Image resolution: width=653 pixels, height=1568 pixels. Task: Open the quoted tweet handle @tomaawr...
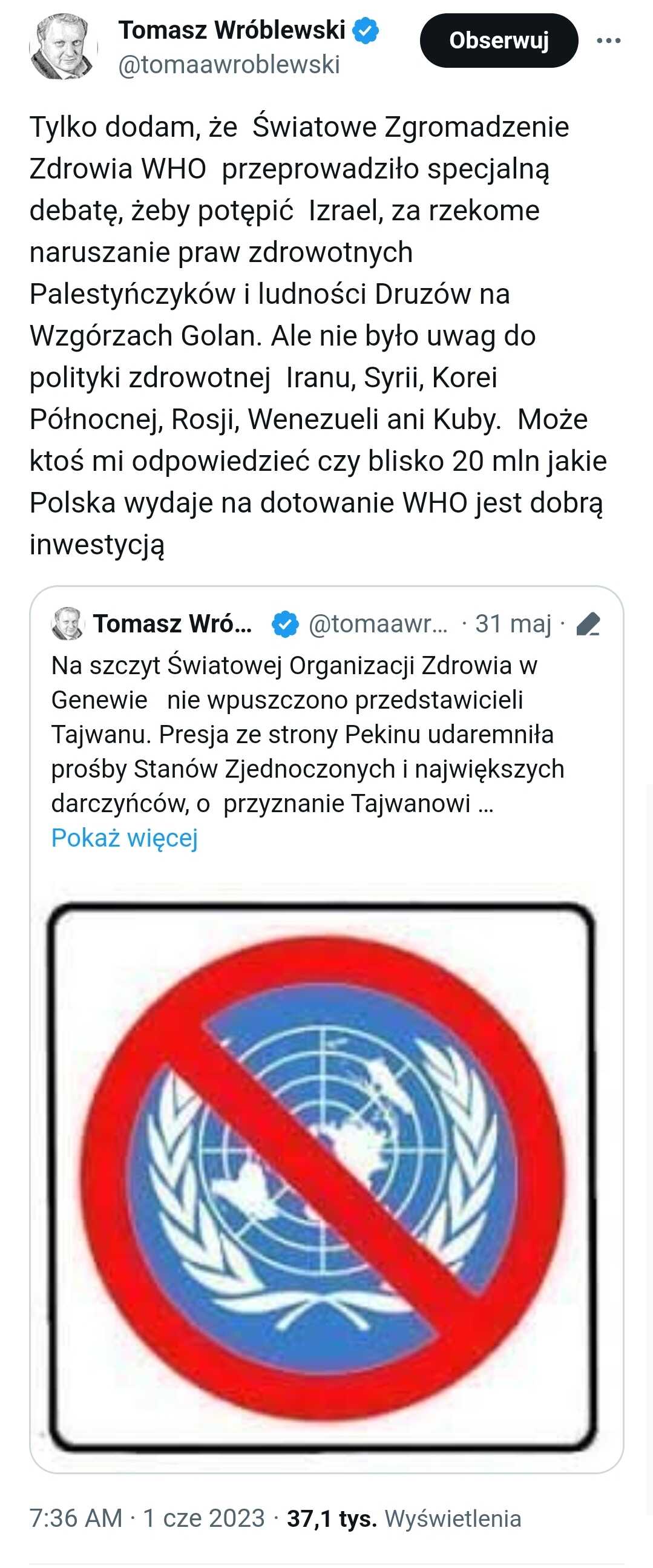coord(378,624)
